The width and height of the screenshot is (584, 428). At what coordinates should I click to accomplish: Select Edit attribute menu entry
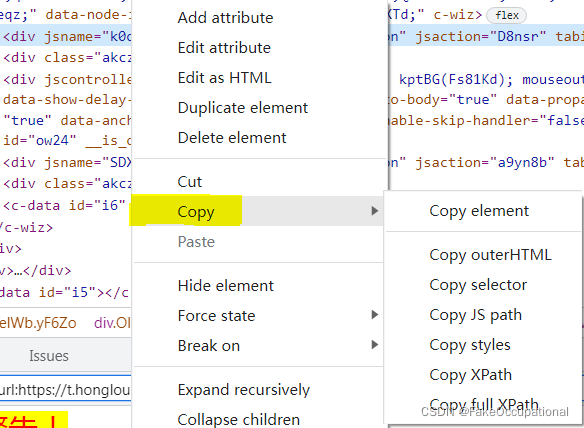(x=224, y=48)
